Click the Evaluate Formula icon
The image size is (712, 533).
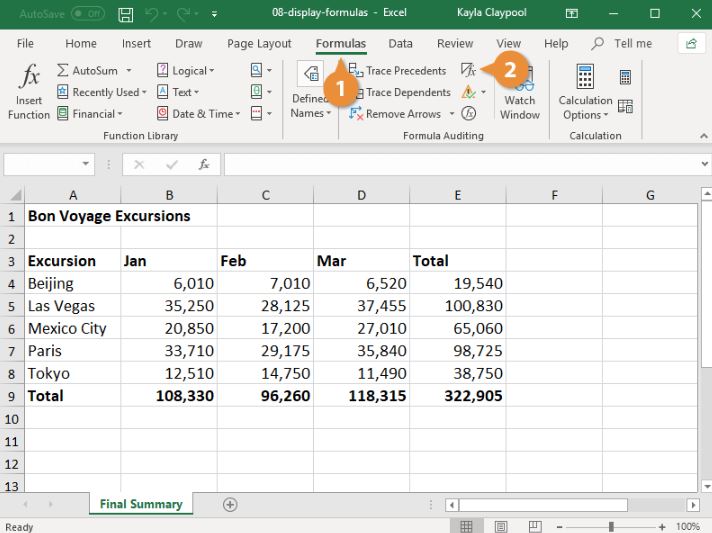tap(469, 113)
